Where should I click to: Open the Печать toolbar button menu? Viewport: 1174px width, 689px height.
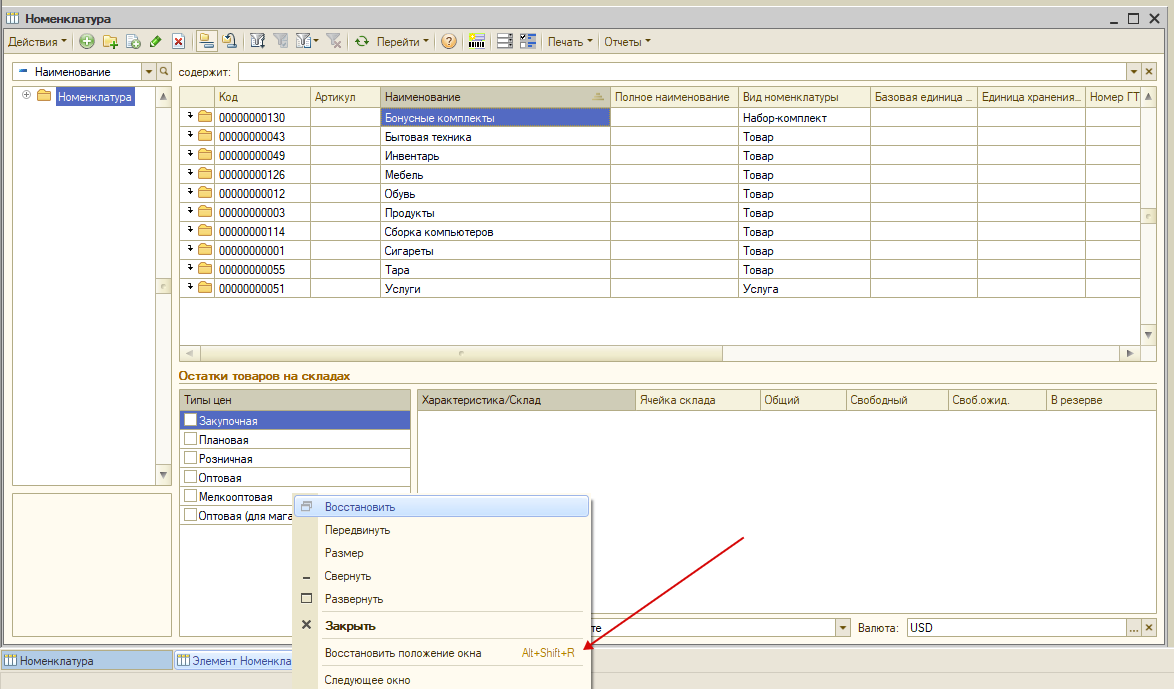(x=569, y=42)
